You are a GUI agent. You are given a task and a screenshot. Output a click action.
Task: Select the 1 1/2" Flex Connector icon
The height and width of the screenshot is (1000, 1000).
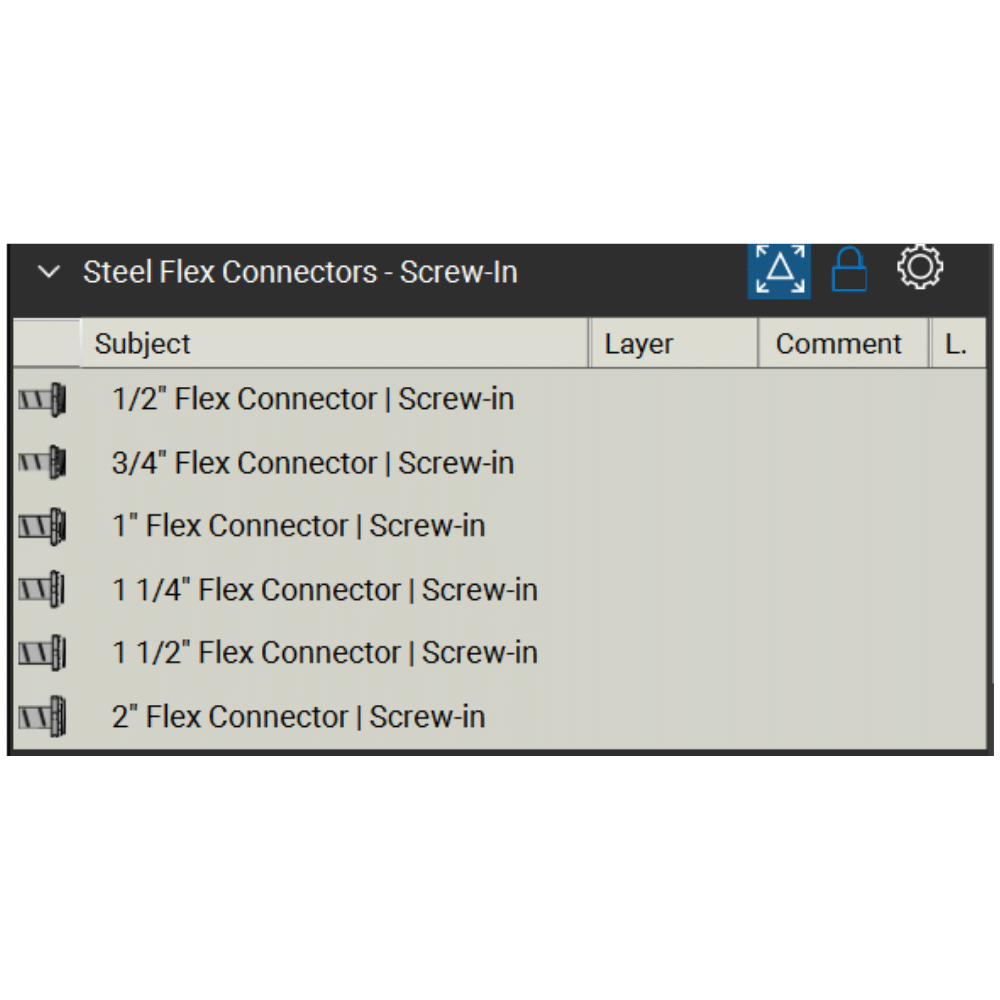pyautogui.click(x=42, y=653)
